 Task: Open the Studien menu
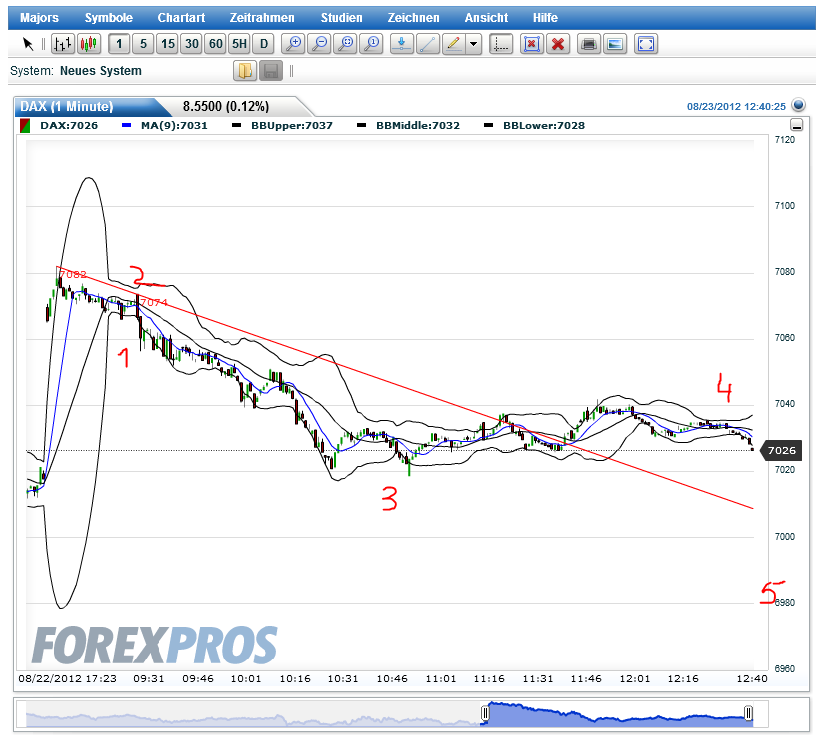[341, 17]
